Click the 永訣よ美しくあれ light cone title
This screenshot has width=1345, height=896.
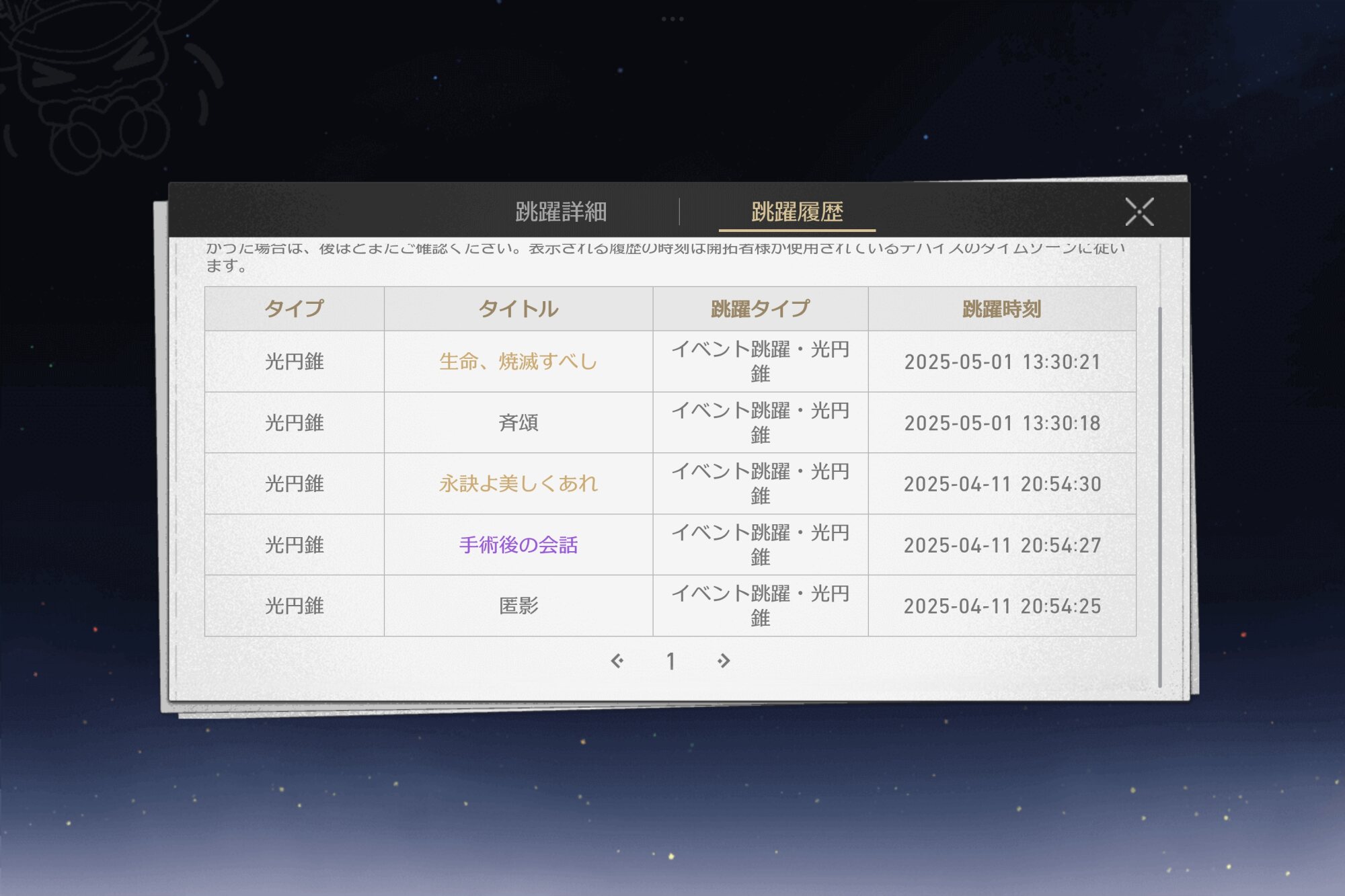pyautogui.click(x=518, y=483)
